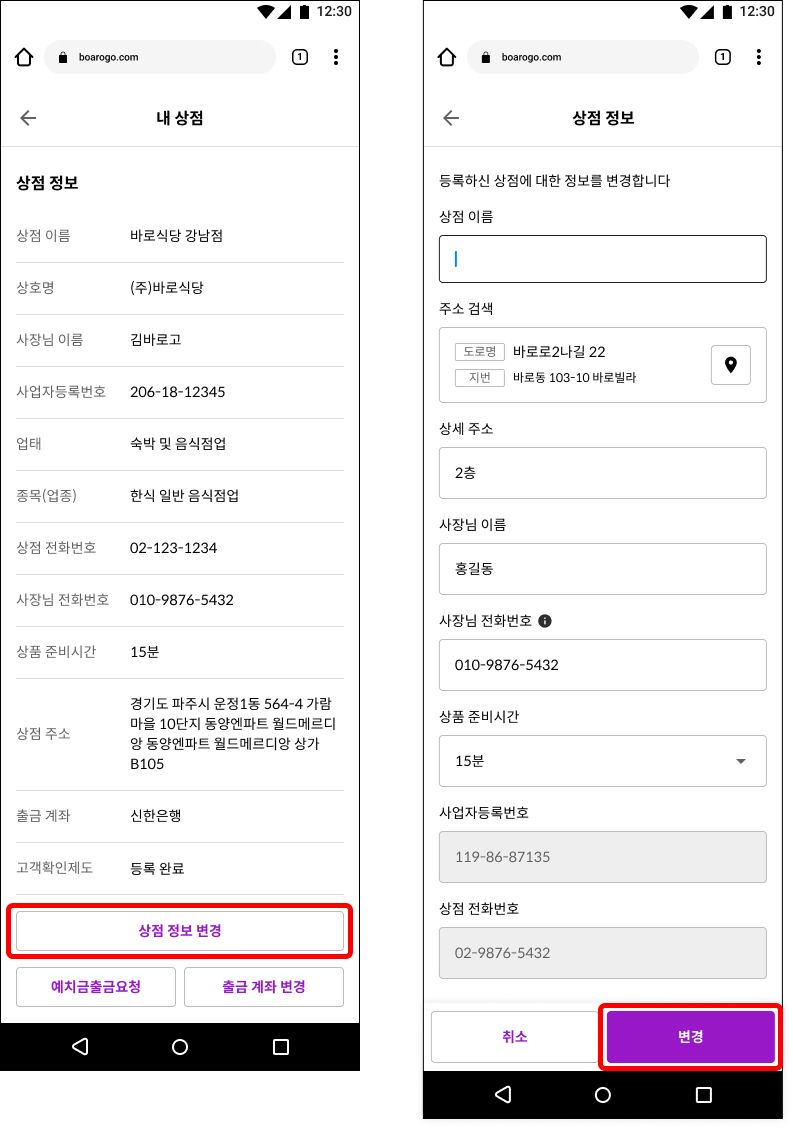Show info tooltip next to 사장님 전화번호
Screen dimensions: 793x1129
(545, 621)
